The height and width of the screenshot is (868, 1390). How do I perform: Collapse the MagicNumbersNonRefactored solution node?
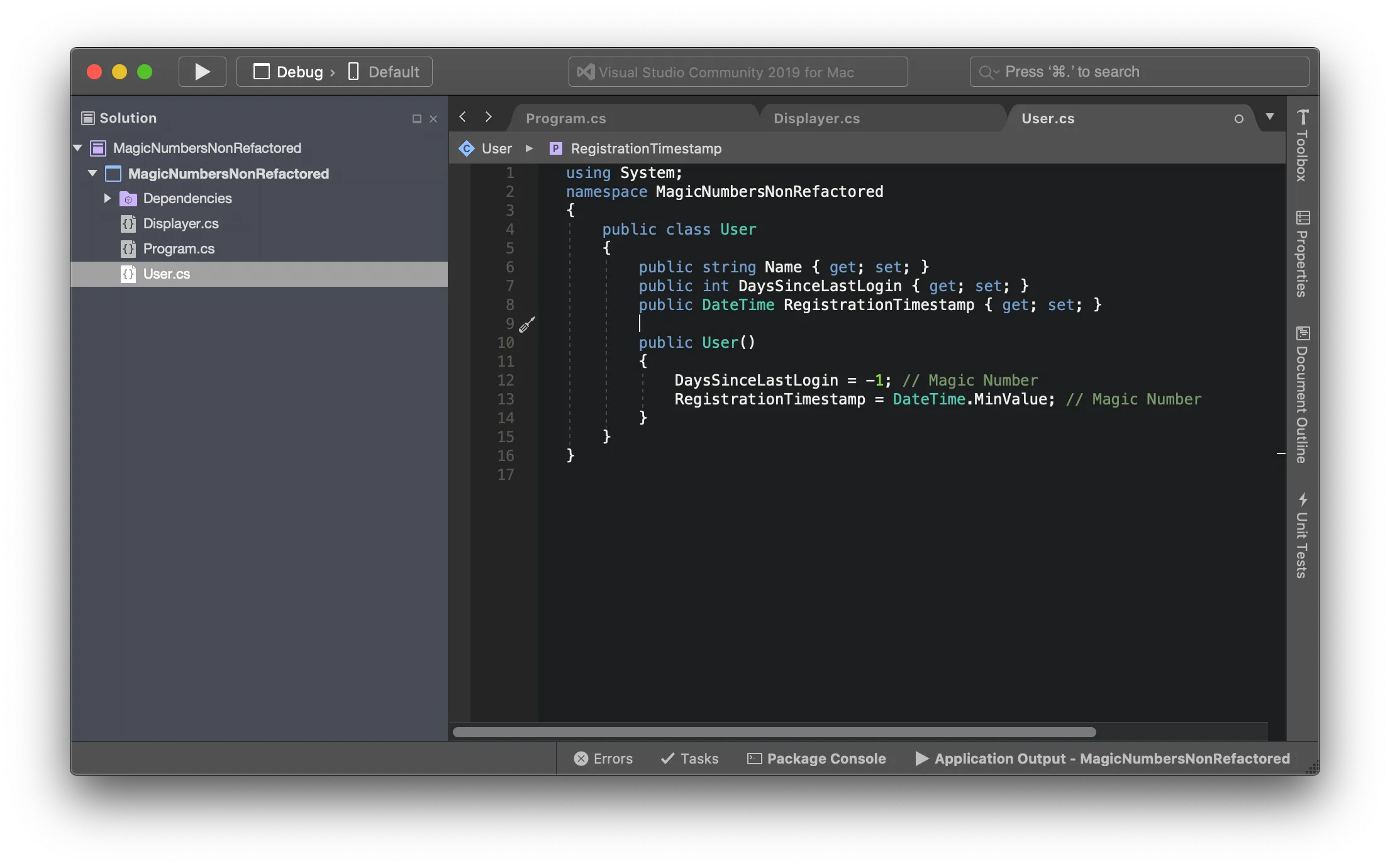point(77,148)
